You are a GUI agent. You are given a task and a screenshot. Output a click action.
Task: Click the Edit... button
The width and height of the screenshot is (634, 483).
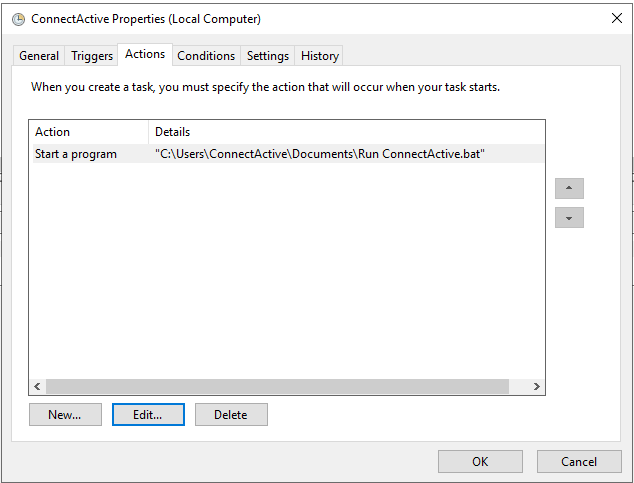[x=148, y=415]
